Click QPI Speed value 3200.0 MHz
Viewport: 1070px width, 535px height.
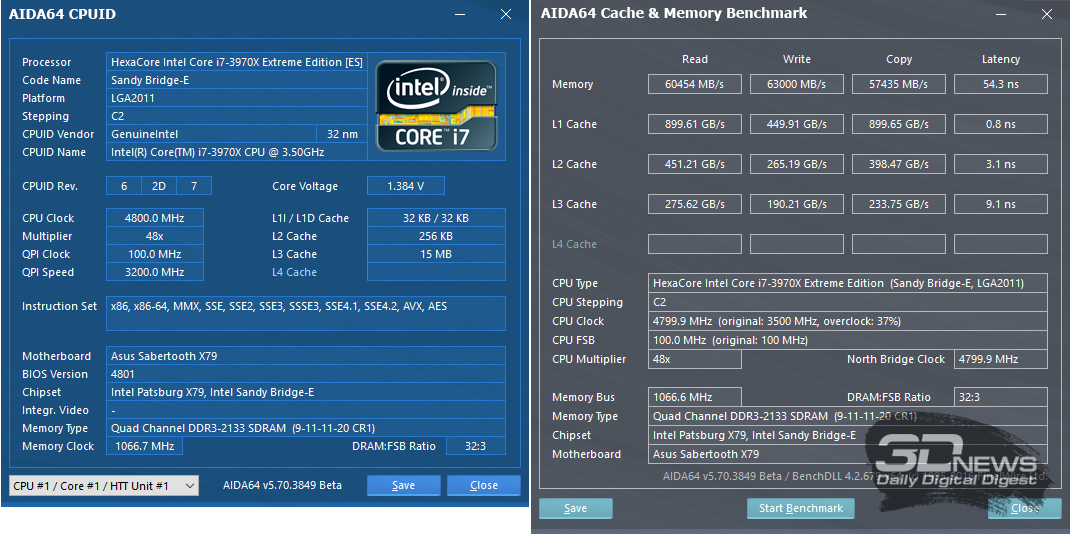click(155, 272)
